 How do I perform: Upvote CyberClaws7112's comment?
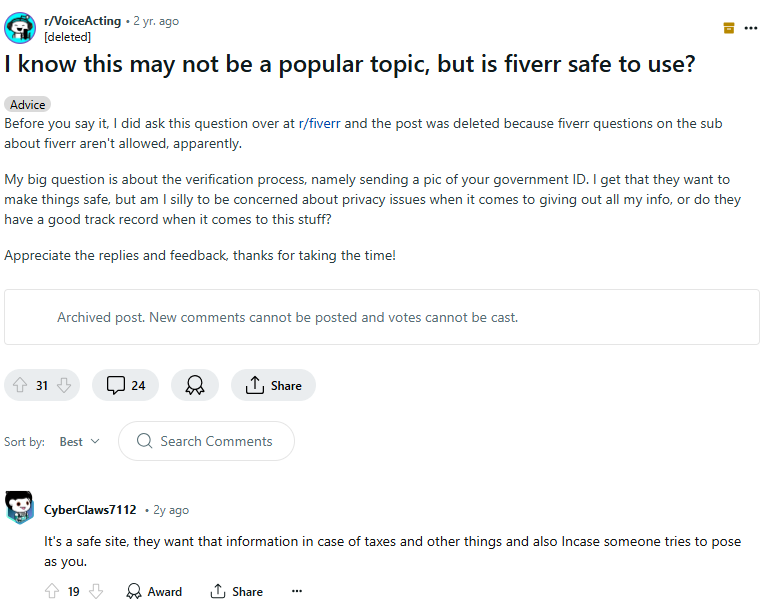[x=52, y=592]
